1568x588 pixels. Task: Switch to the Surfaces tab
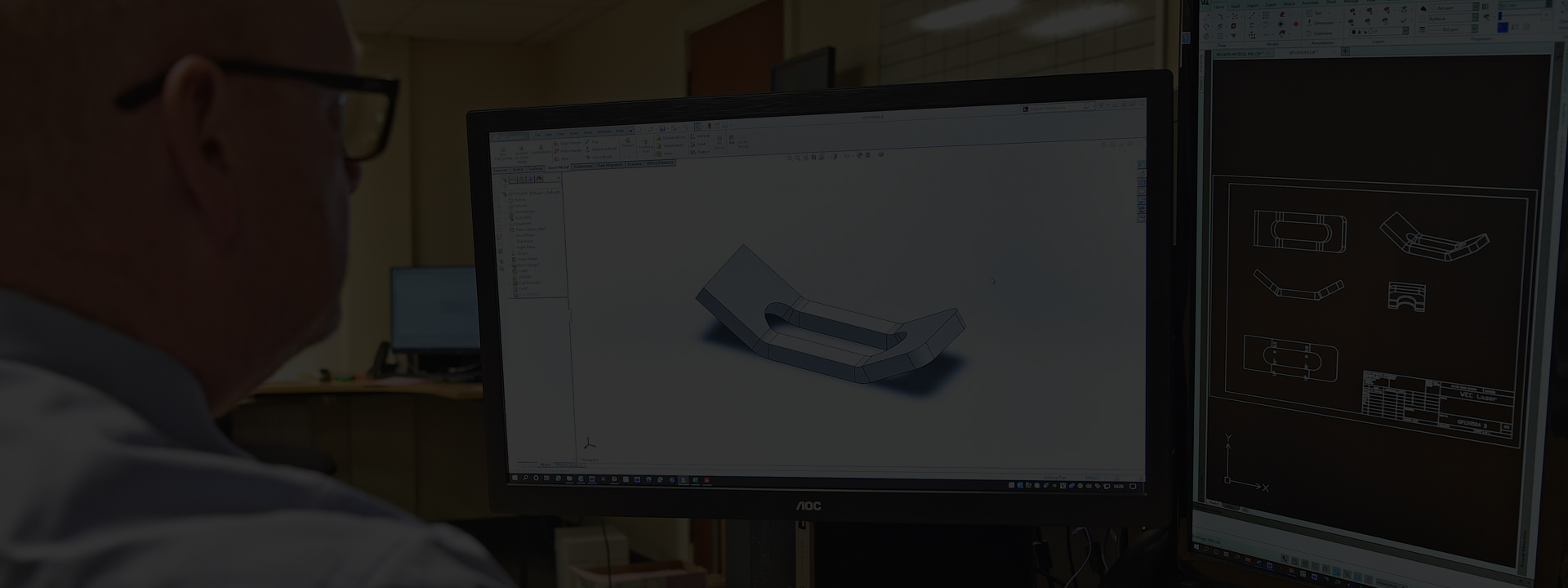tap(536, 168)
